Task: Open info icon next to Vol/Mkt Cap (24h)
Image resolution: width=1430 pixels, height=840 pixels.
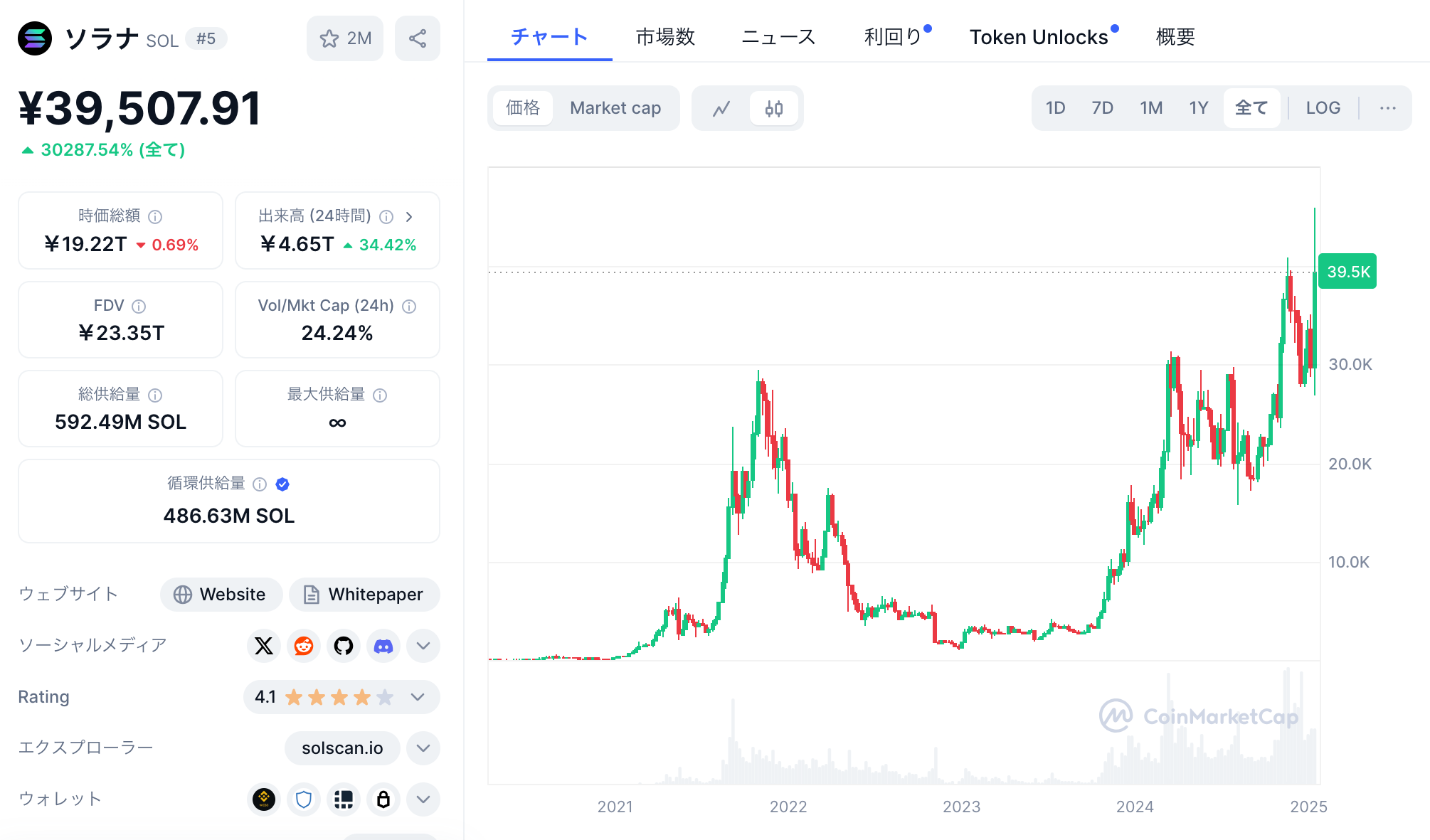Action: pos(409,306)
